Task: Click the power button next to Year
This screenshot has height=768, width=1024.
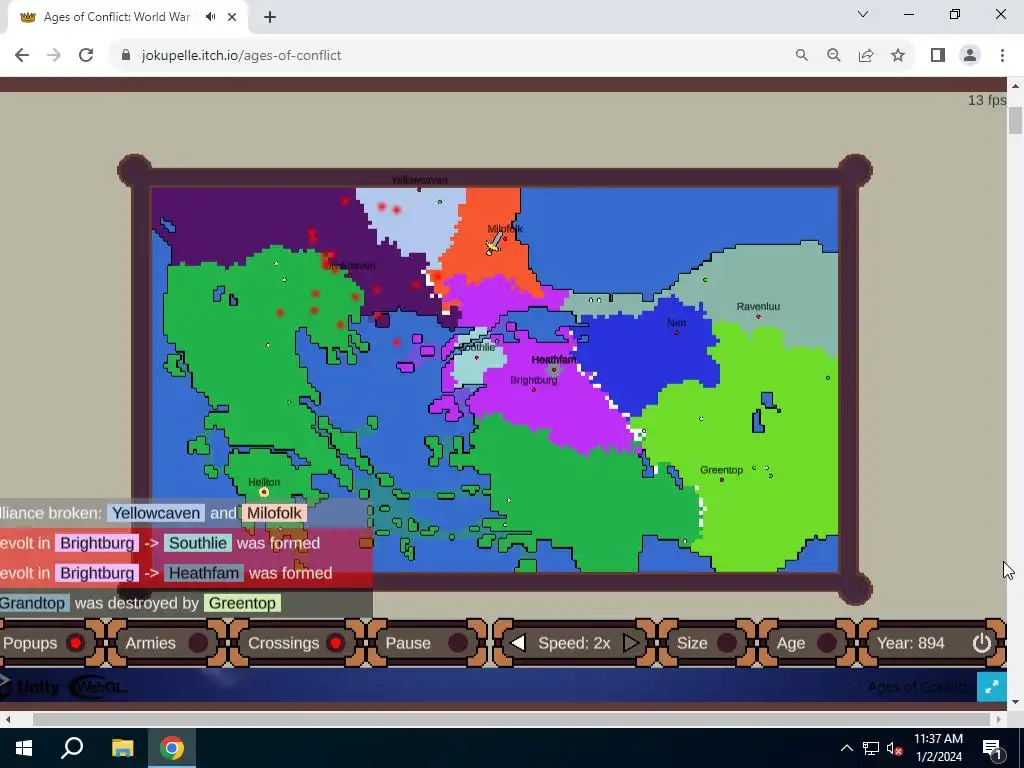Action: tap(982, 643)
